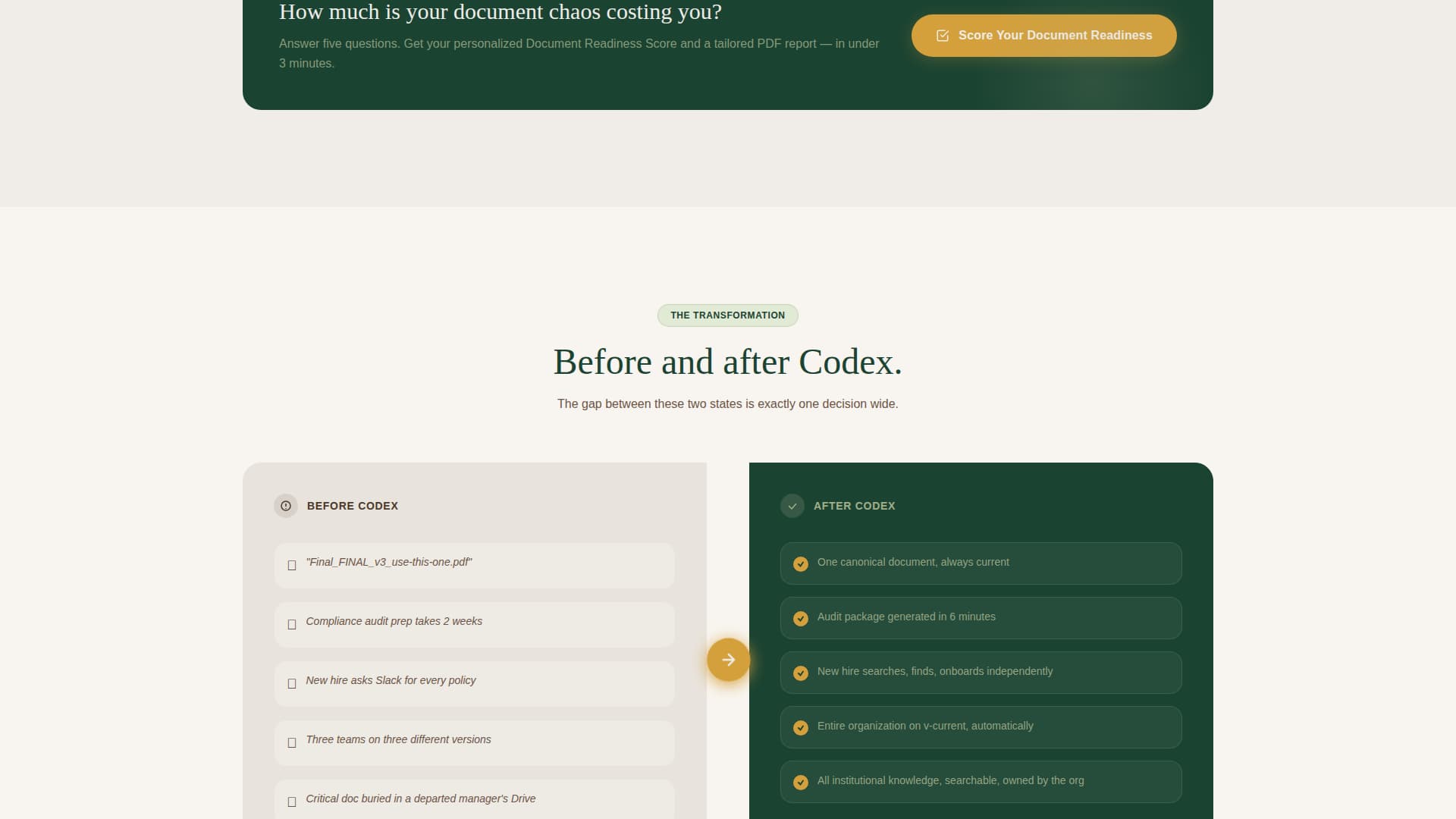This screenshot has width=1456, height=819.
Task: Click the Before Codex warning clock icon
Action: [x=286, y=506]
